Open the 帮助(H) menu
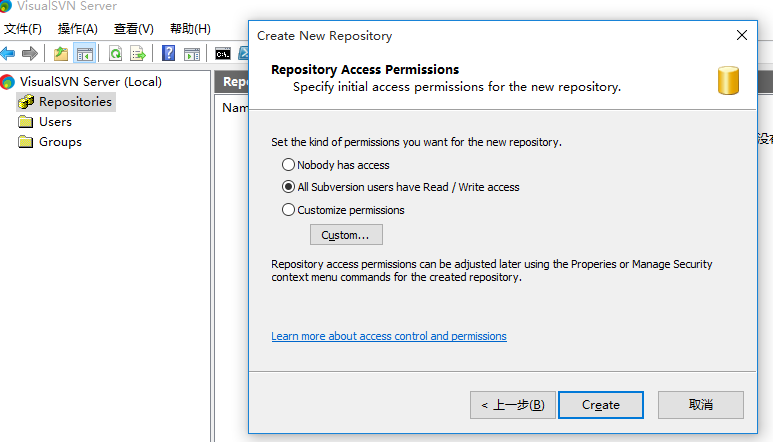This screenshot has height=442, width=773. 190,29
